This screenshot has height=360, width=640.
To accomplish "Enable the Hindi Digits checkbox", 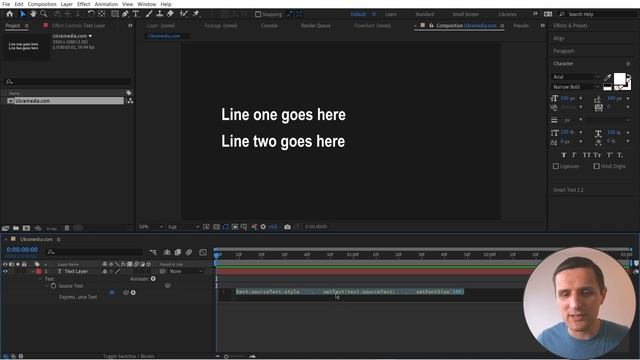I will 596,166.
